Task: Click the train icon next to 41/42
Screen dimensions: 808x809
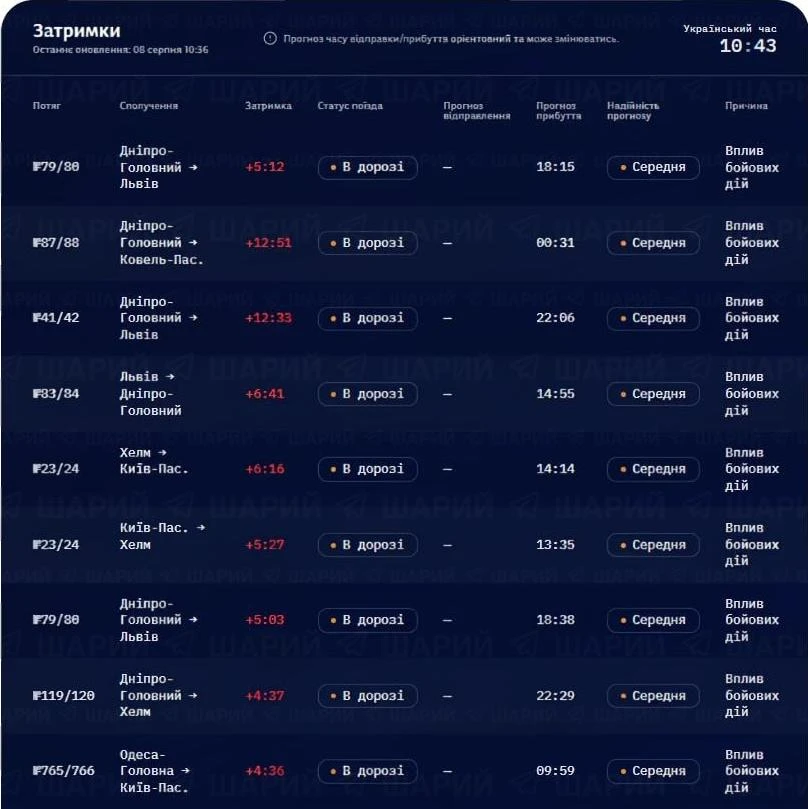Action: tap(36, 318)
